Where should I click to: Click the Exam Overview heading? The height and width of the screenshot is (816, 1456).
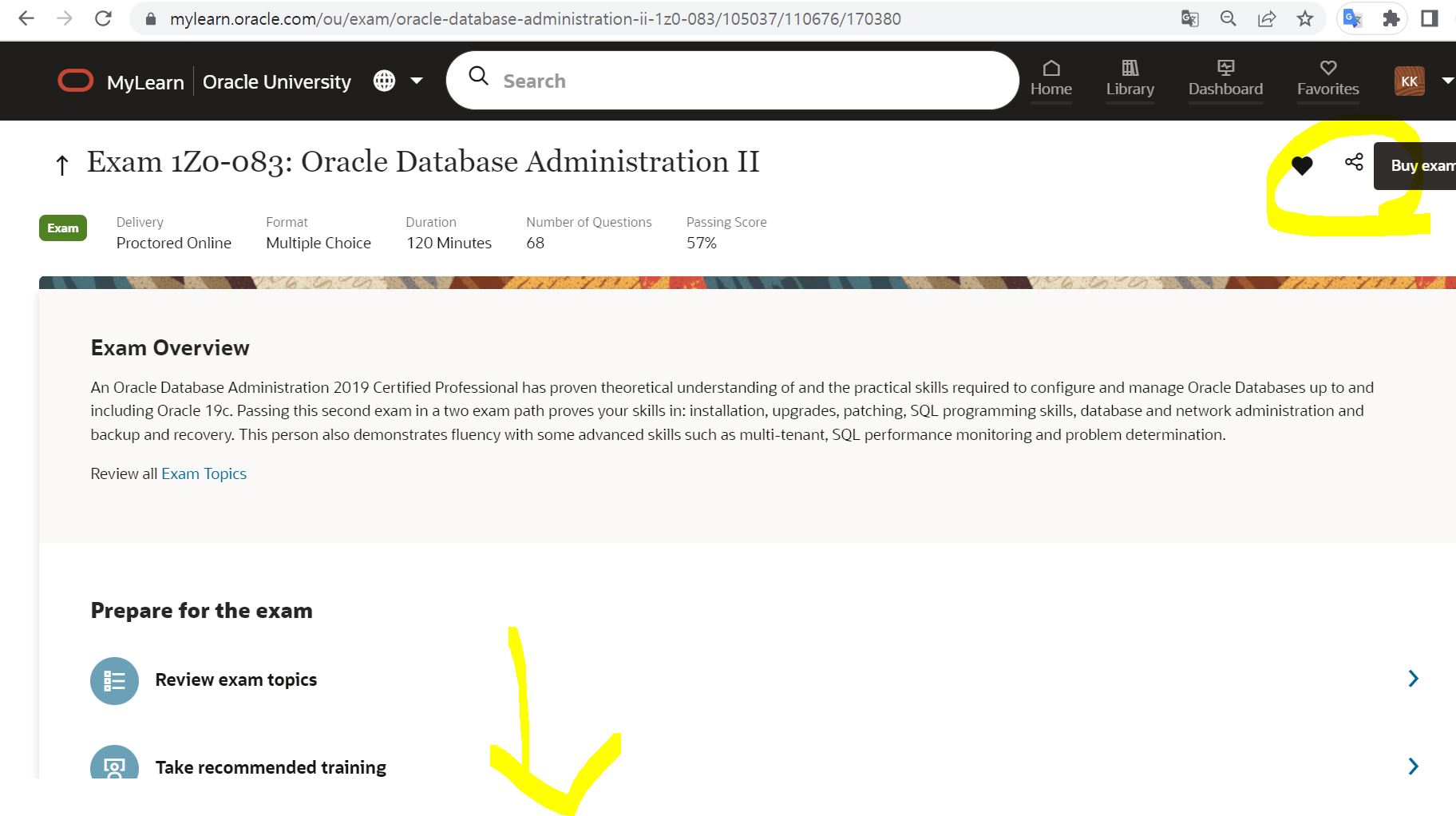pos(170,348)
